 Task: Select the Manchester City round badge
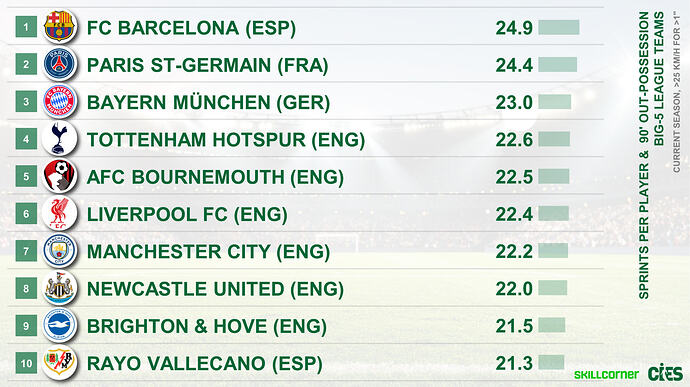point(59,251)
